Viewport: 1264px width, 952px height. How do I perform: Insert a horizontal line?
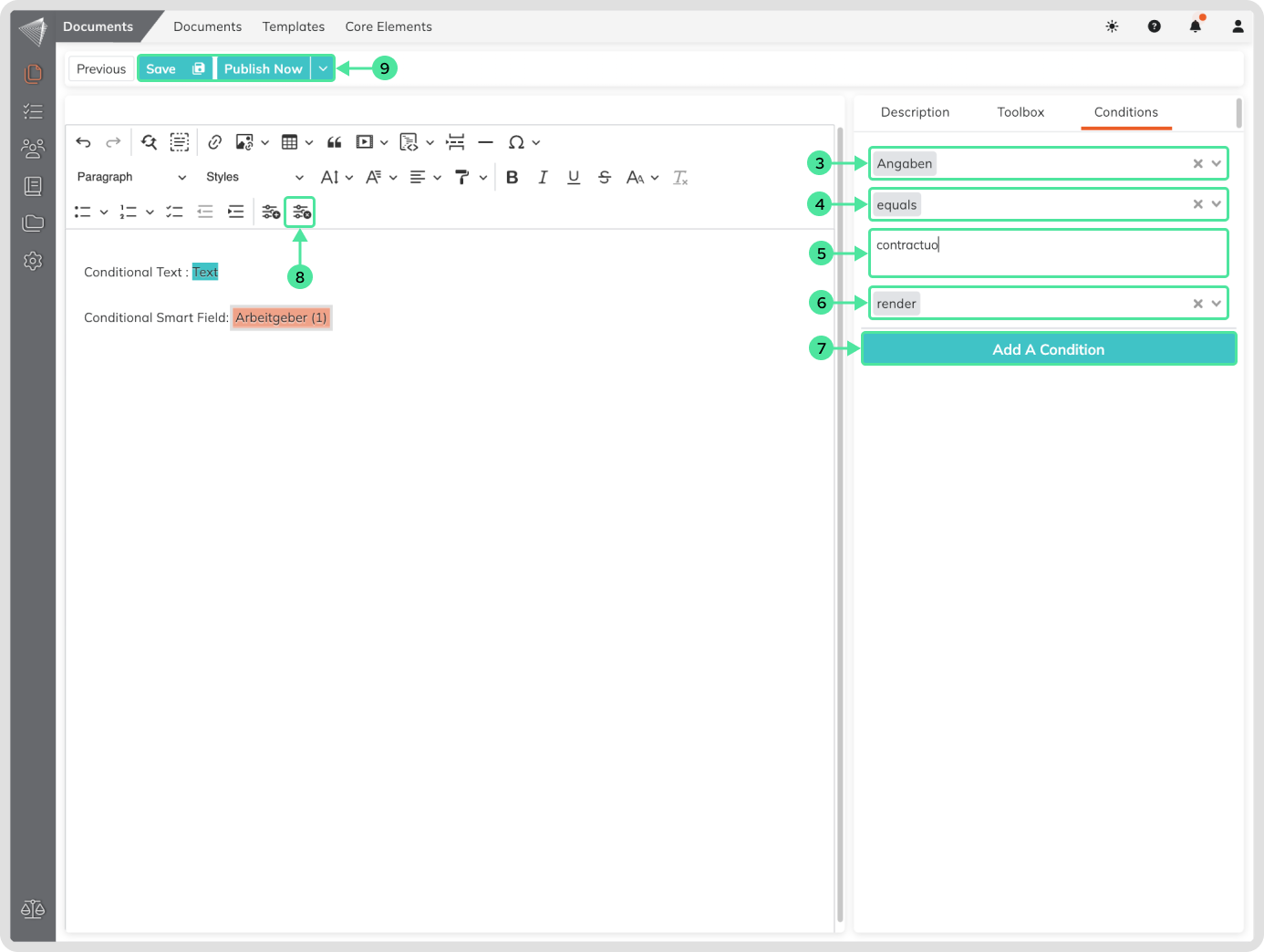coord(485,142)
